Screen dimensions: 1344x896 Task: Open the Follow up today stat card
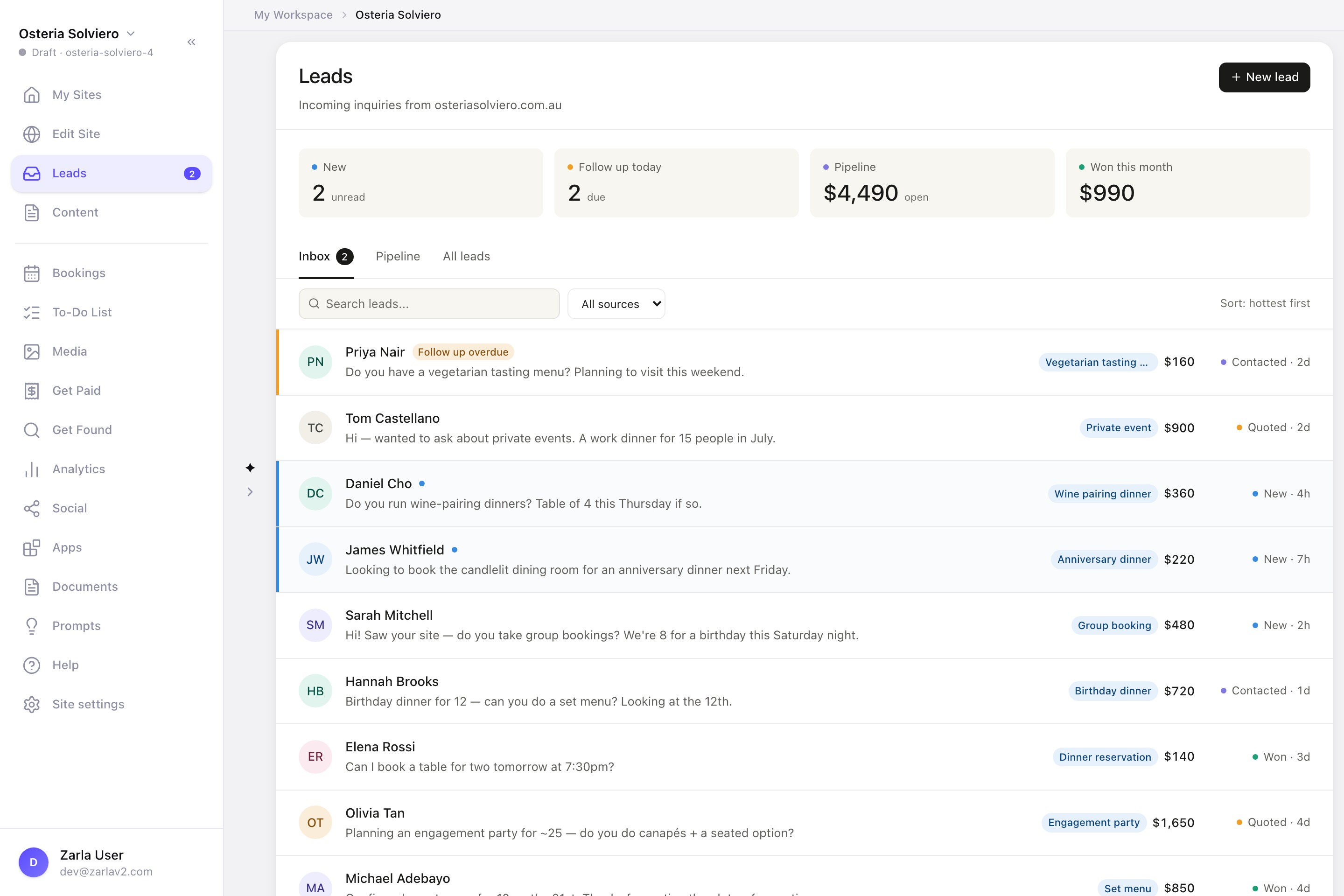pos(676,183)
